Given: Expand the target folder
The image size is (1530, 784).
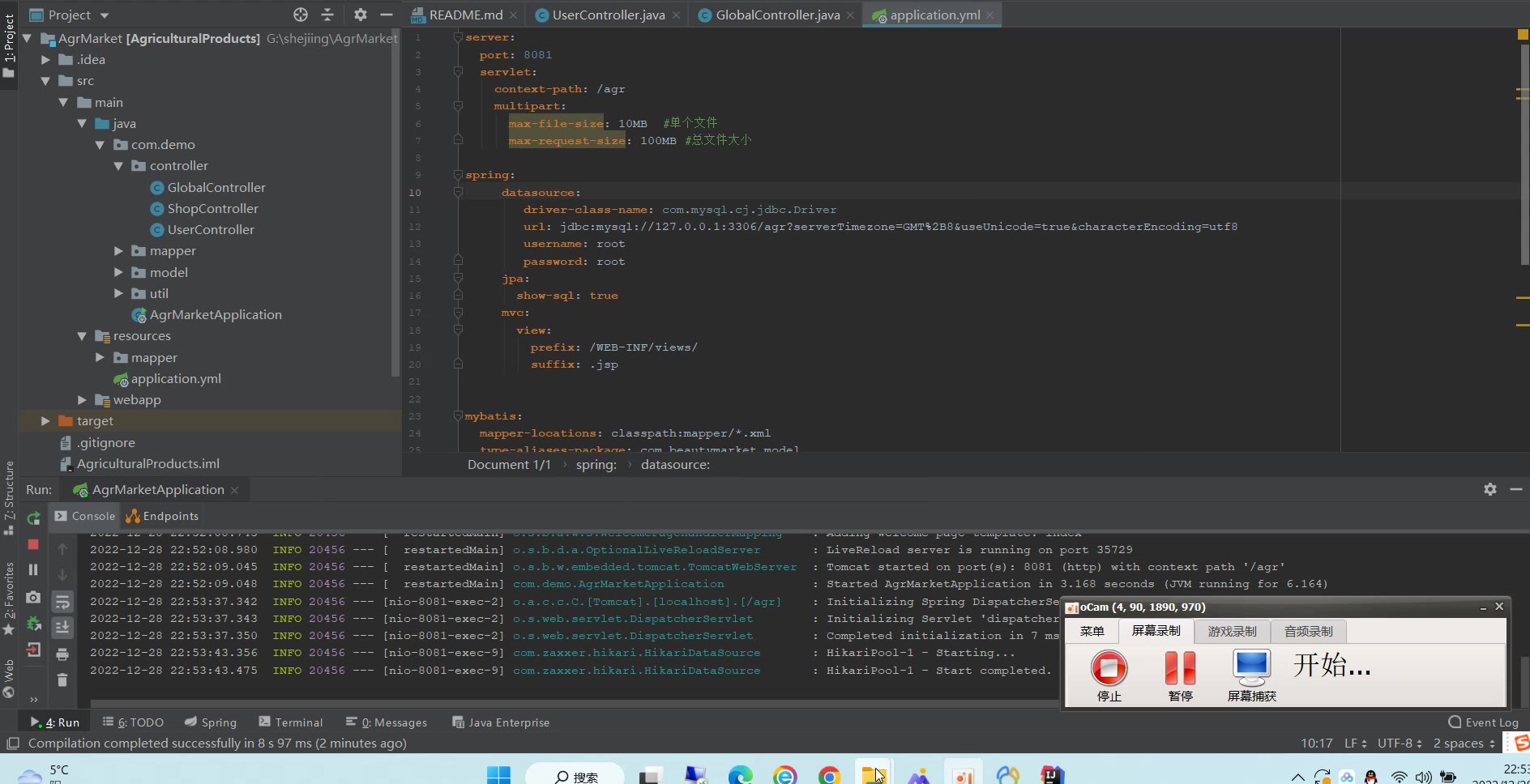Looking at the screenshot, I should pos(45,421).
